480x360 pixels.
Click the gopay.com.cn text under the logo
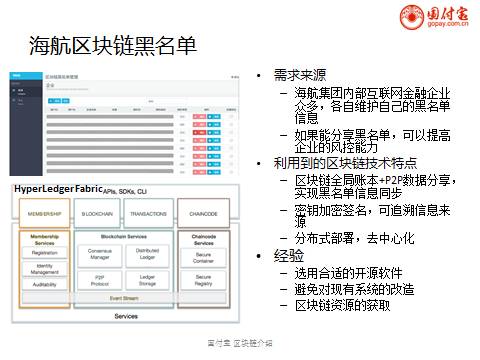448,24
